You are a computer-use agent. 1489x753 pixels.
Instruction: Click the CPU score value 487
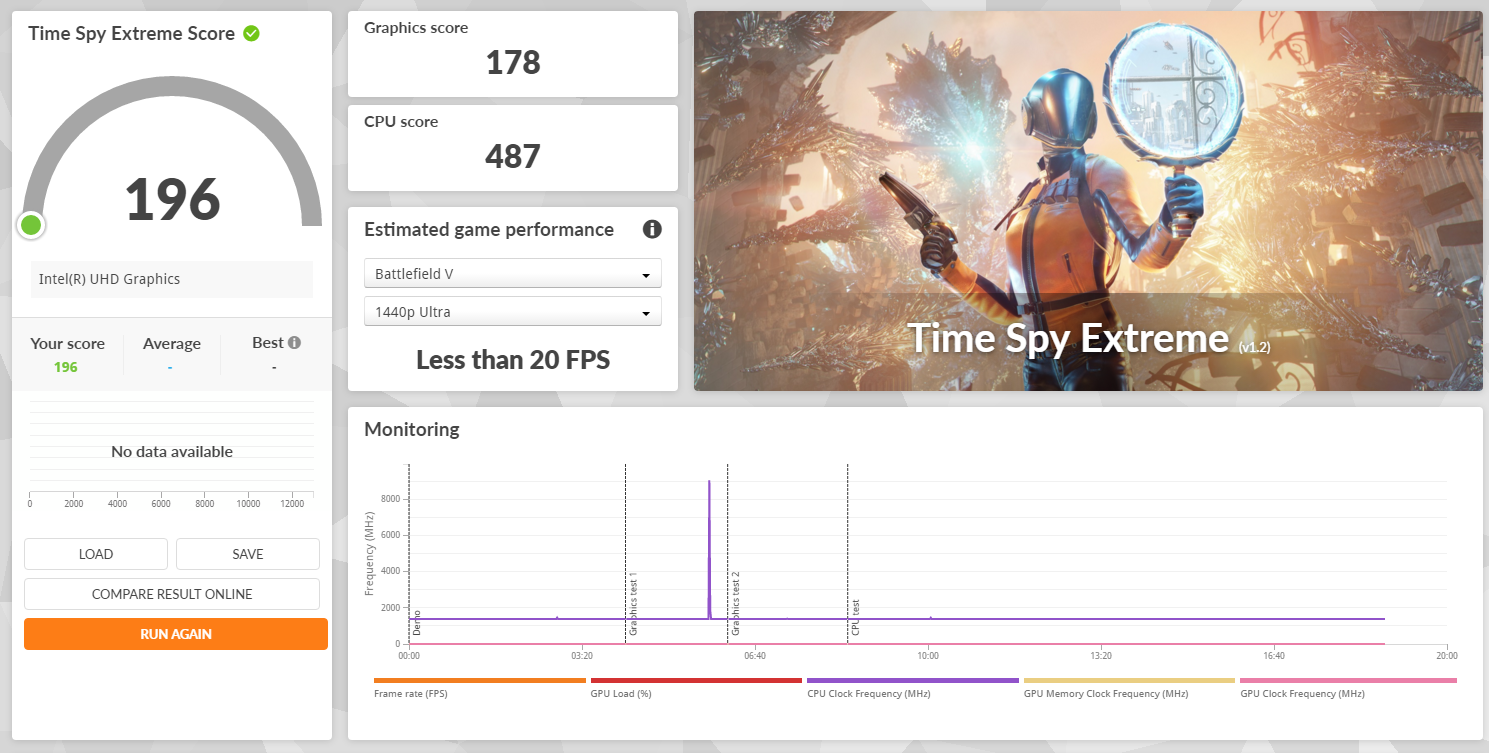pos(513,157)
